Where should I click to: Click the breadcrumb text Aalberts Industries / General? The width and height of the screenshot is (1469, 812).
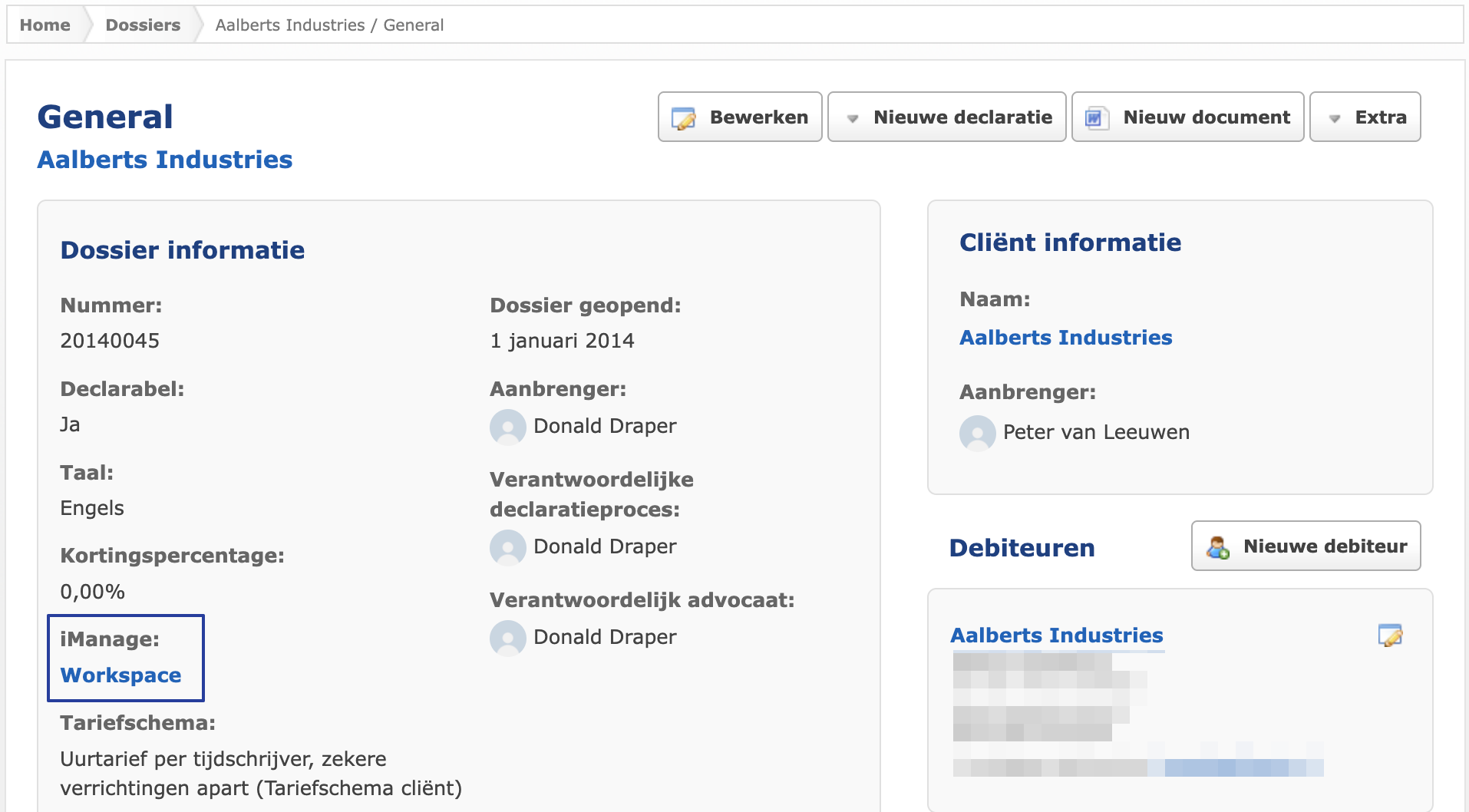(x=329, y=25)
